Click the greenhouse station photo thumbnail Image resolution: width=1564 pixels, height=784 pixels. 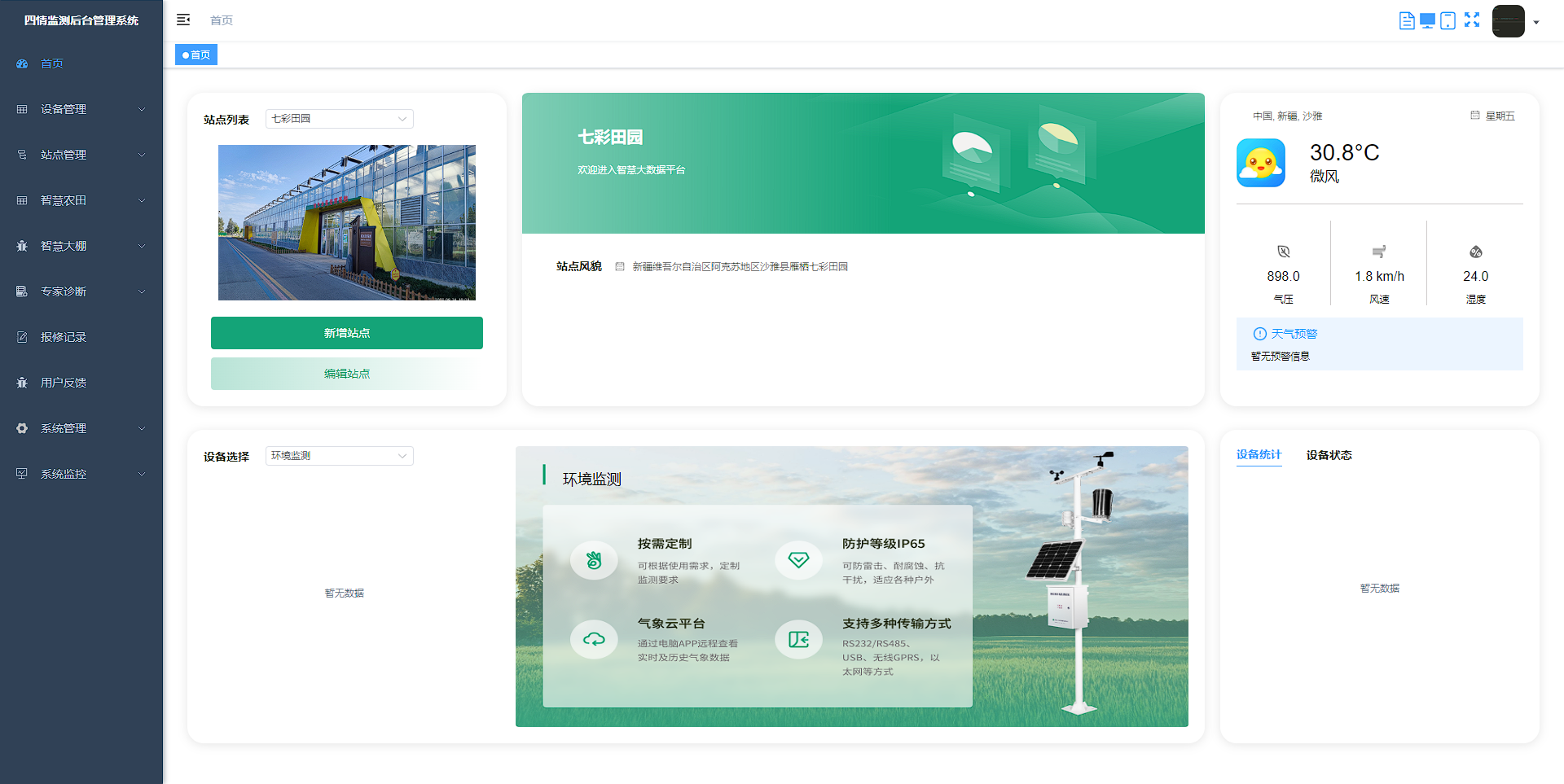pyautogui.click(x=346, y=222)
